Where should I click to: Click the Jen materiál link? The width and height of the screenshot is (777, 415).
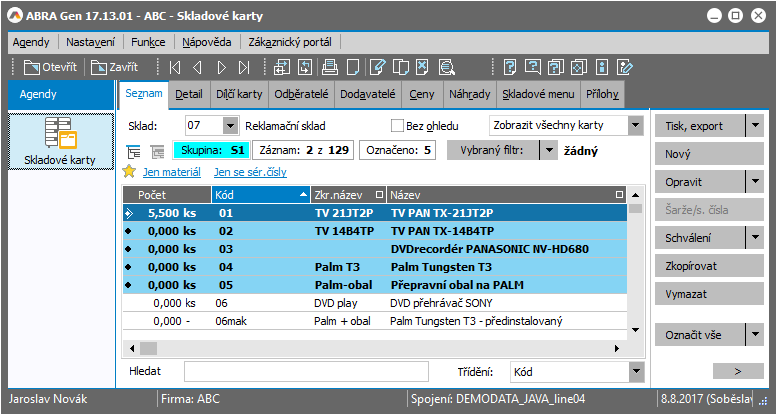(x=172, y=172)
